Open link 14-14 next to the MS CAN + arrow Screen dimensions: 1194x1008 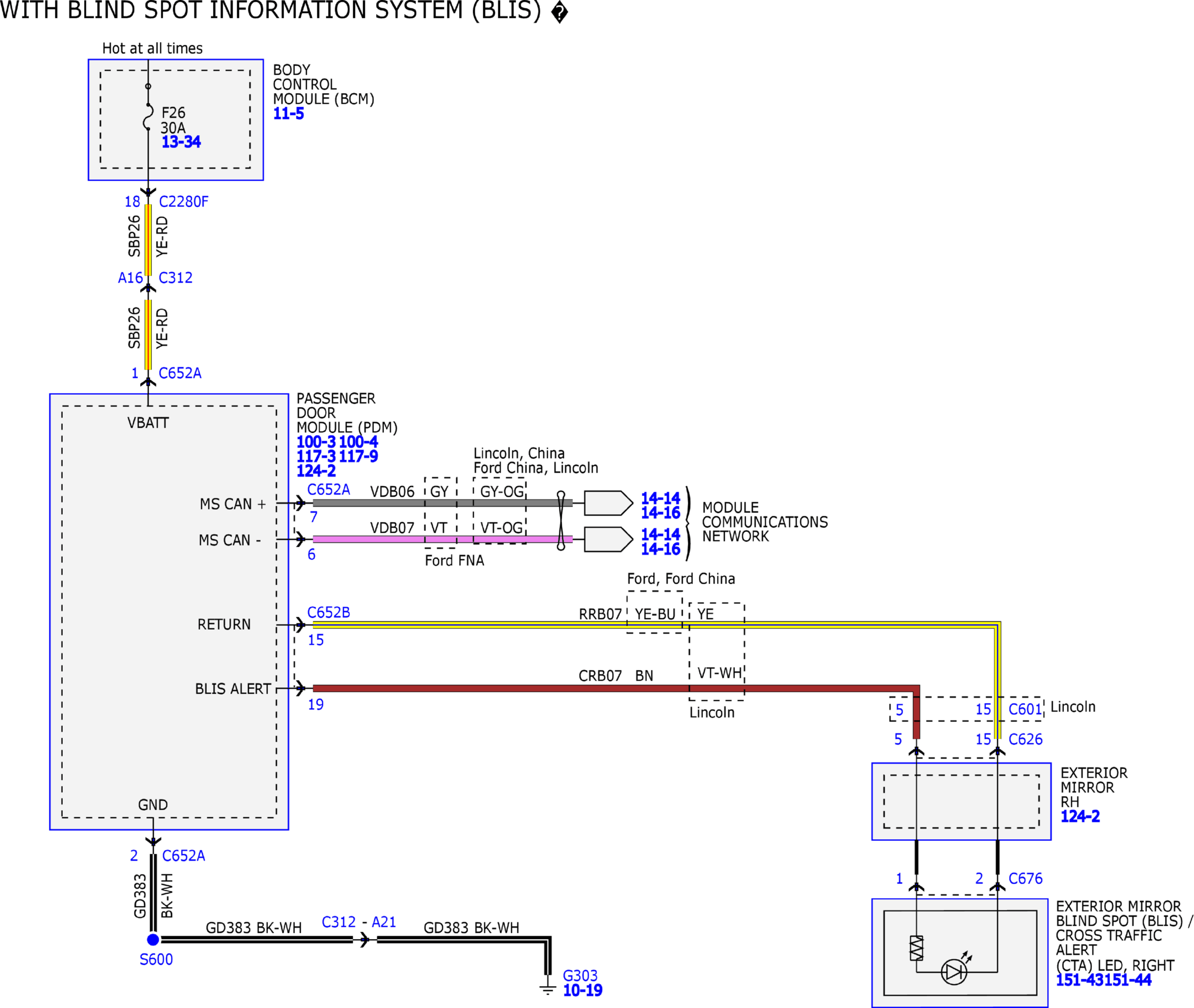click(x=660, y=498)
